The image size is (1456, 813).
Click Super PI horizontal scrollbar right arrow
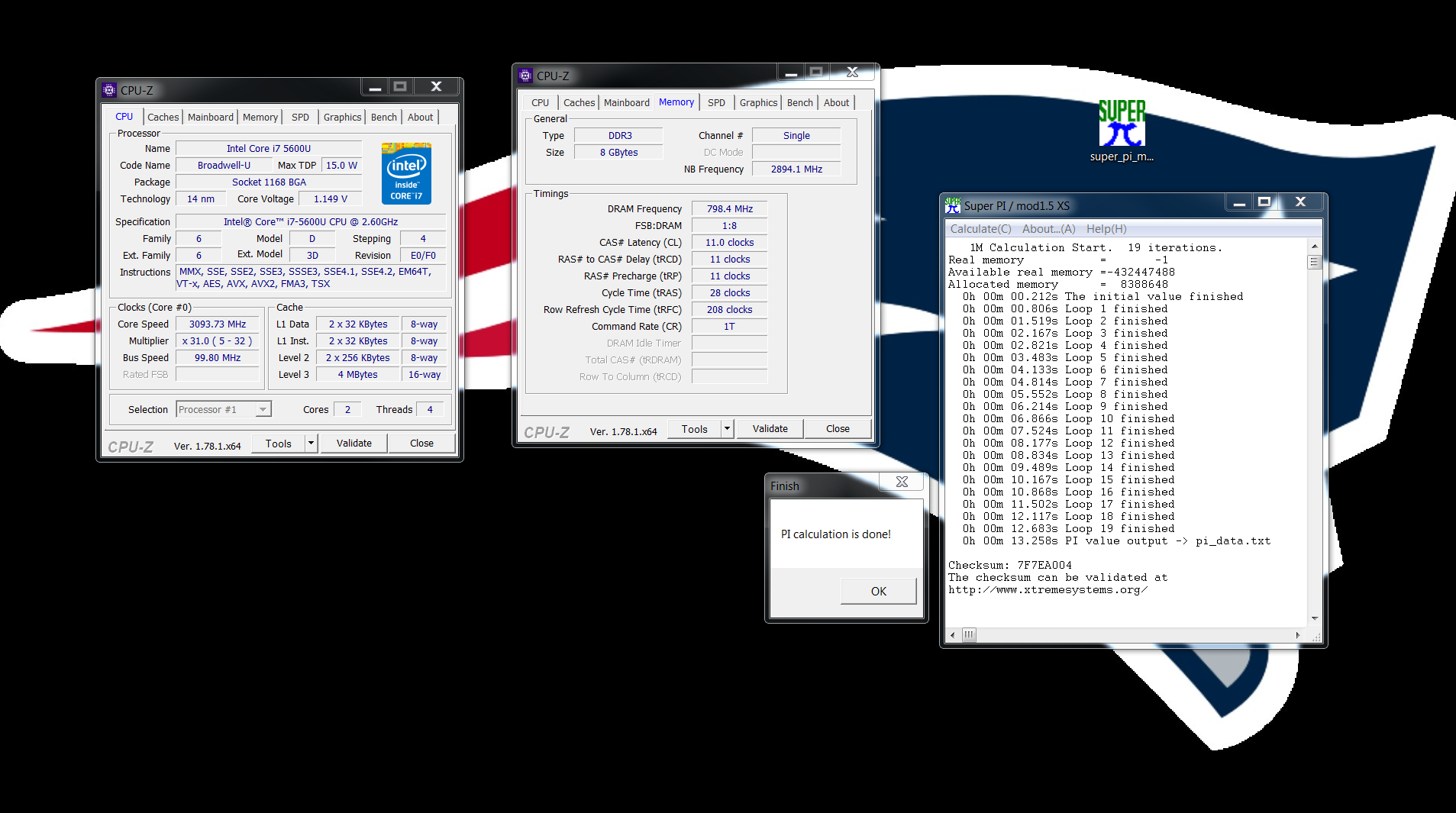point(1298,634)
